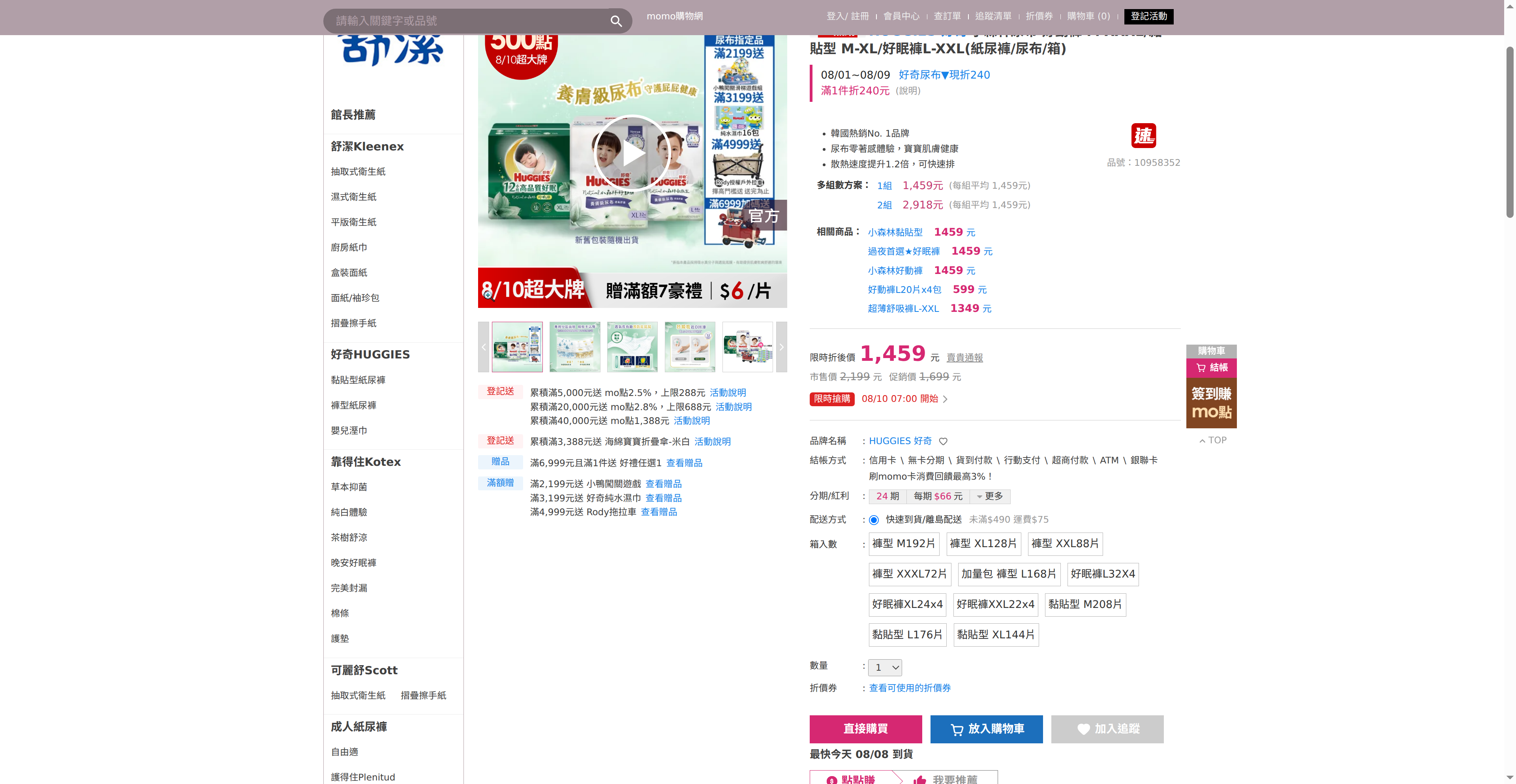Click the heart icon beside HUGGIES 好奇
1516x784 pixels.
[x=944, y=441]
